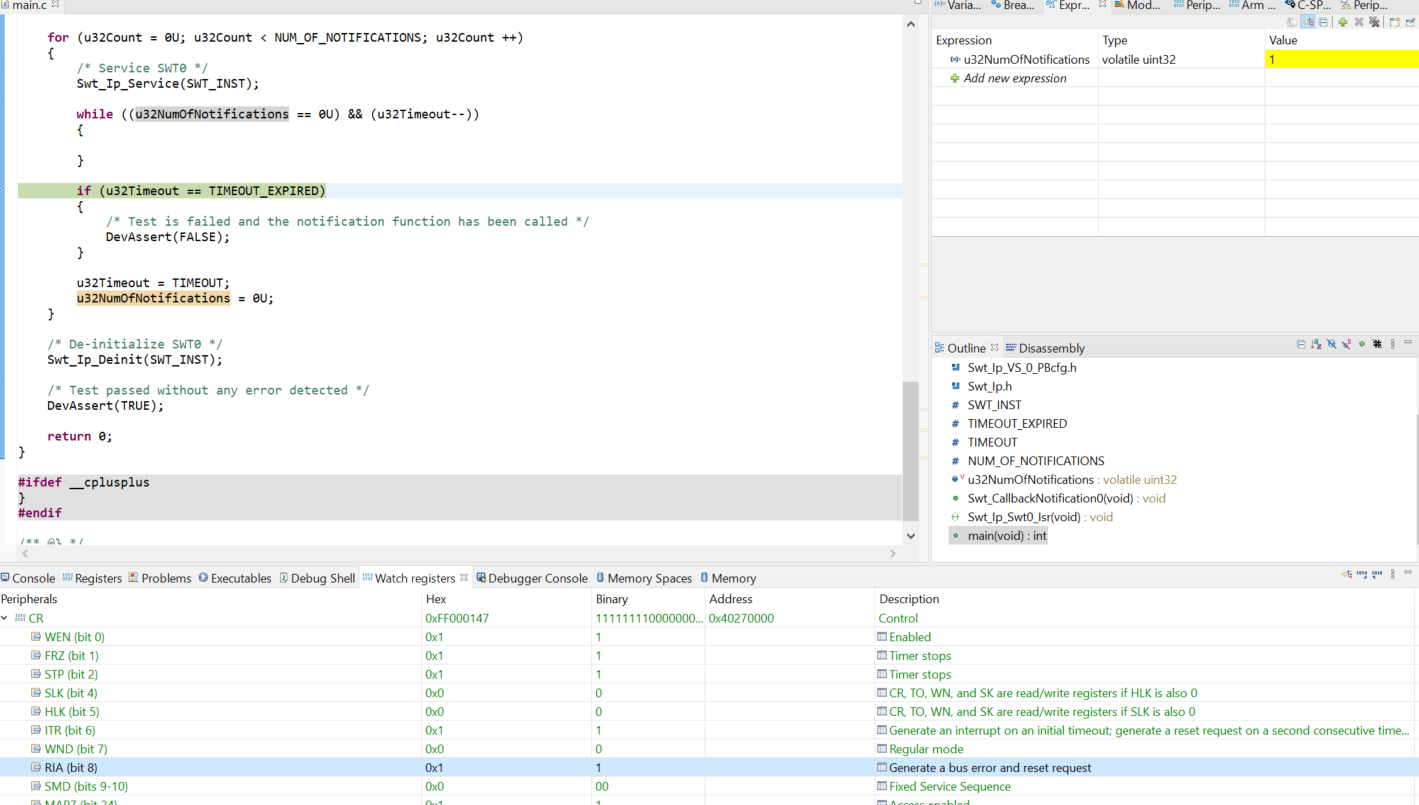The image size is (1419, 805).
Task: Sort Outline entries alphabetically
Action: click(1316, 344)
